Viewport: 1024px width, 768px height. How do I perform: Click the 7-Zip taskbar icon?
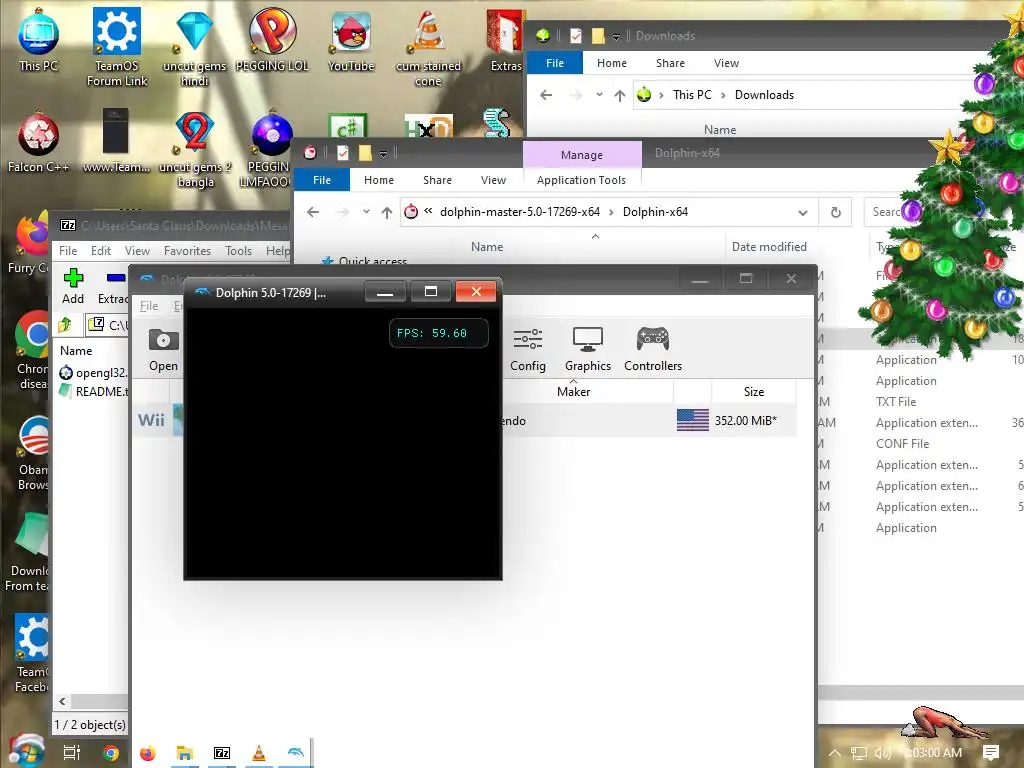coord(222,753)
